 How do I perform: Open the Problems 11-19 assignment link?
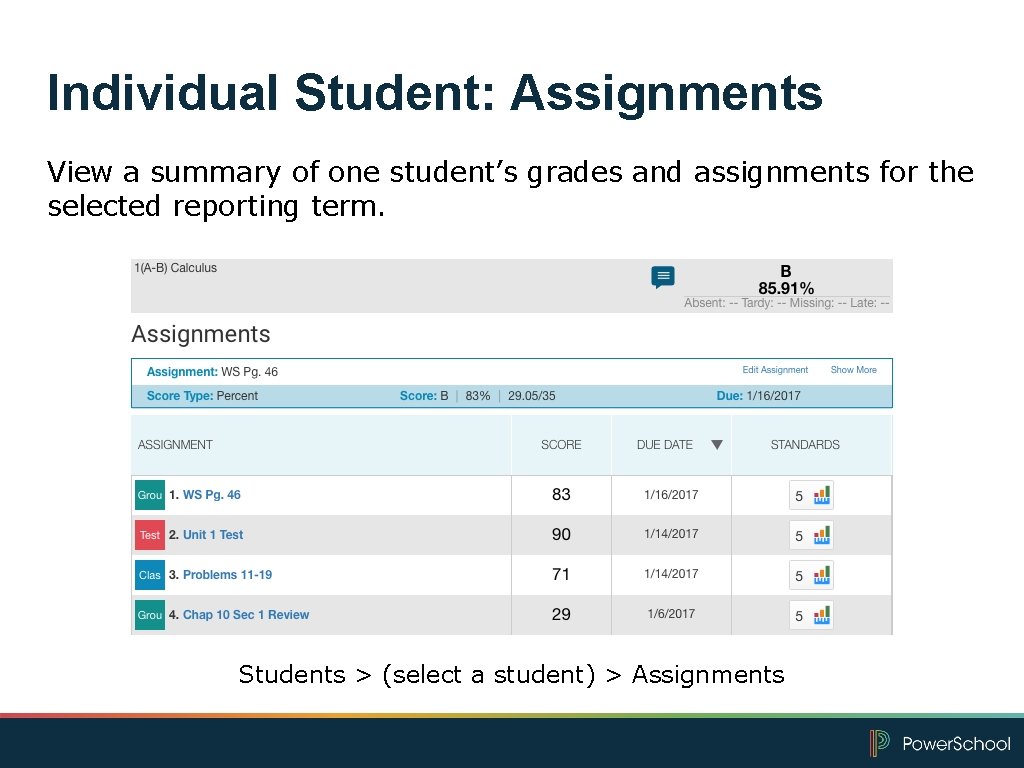pyautogui.click(x=227, y=575)
